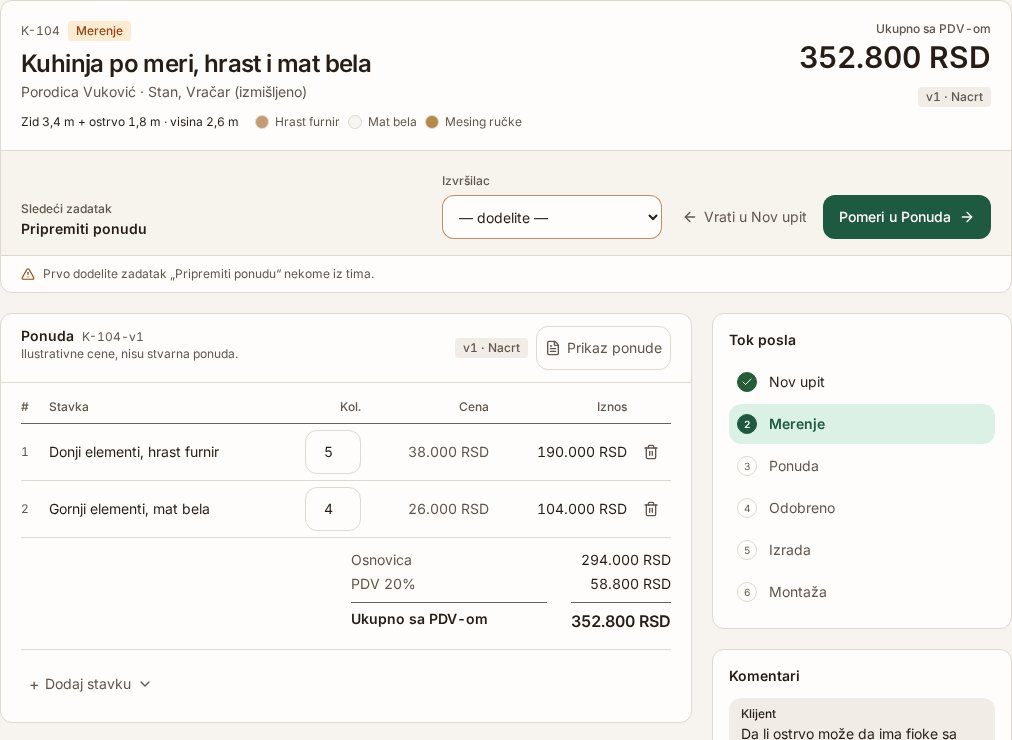Click the Klijent comment label
The width and height of the screenshot is (1012, 740).
click(758, 714)
